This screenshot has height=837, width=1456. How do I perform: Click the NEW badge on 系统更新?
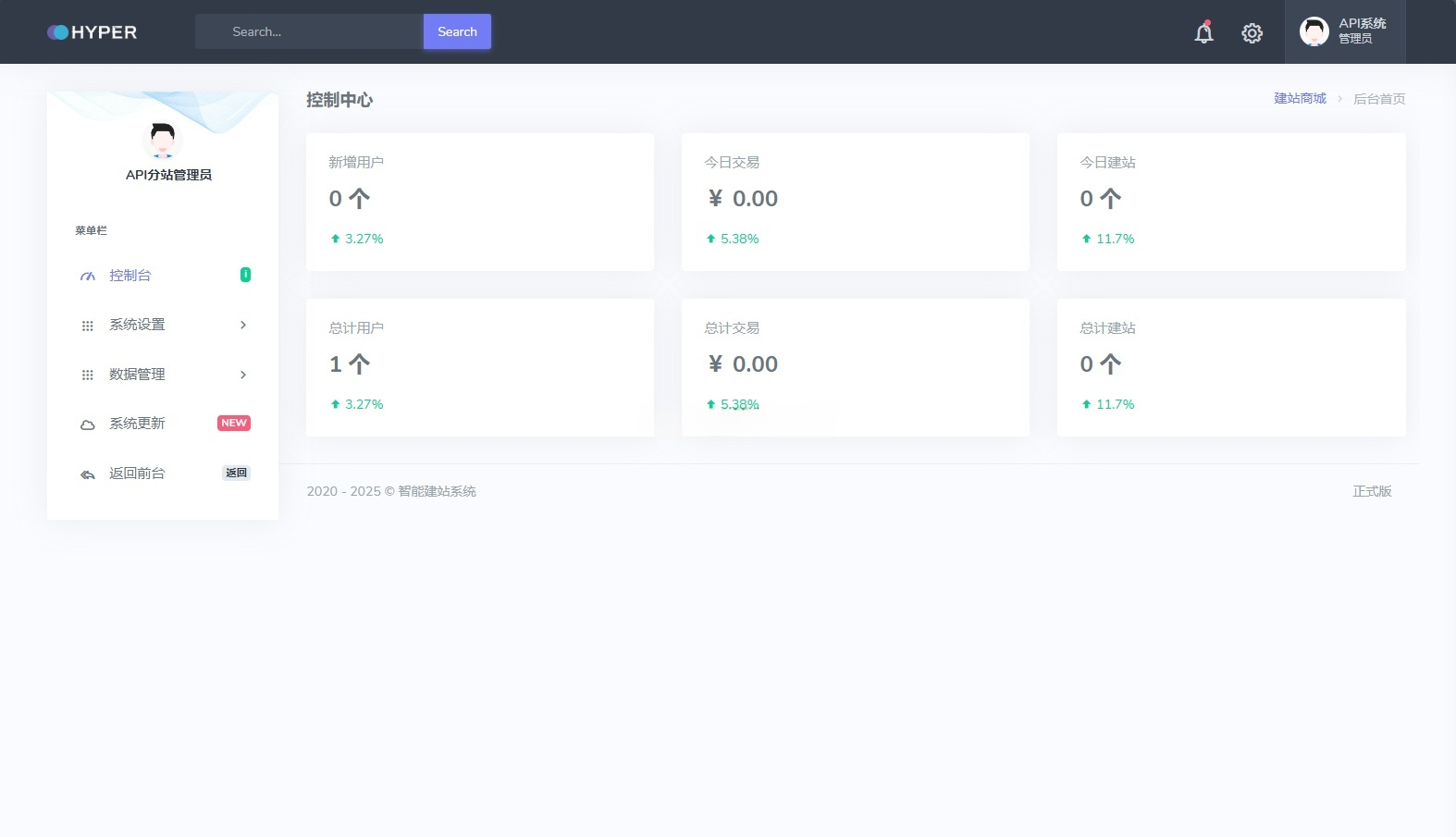pyautogui.click(x=234, y=423)
